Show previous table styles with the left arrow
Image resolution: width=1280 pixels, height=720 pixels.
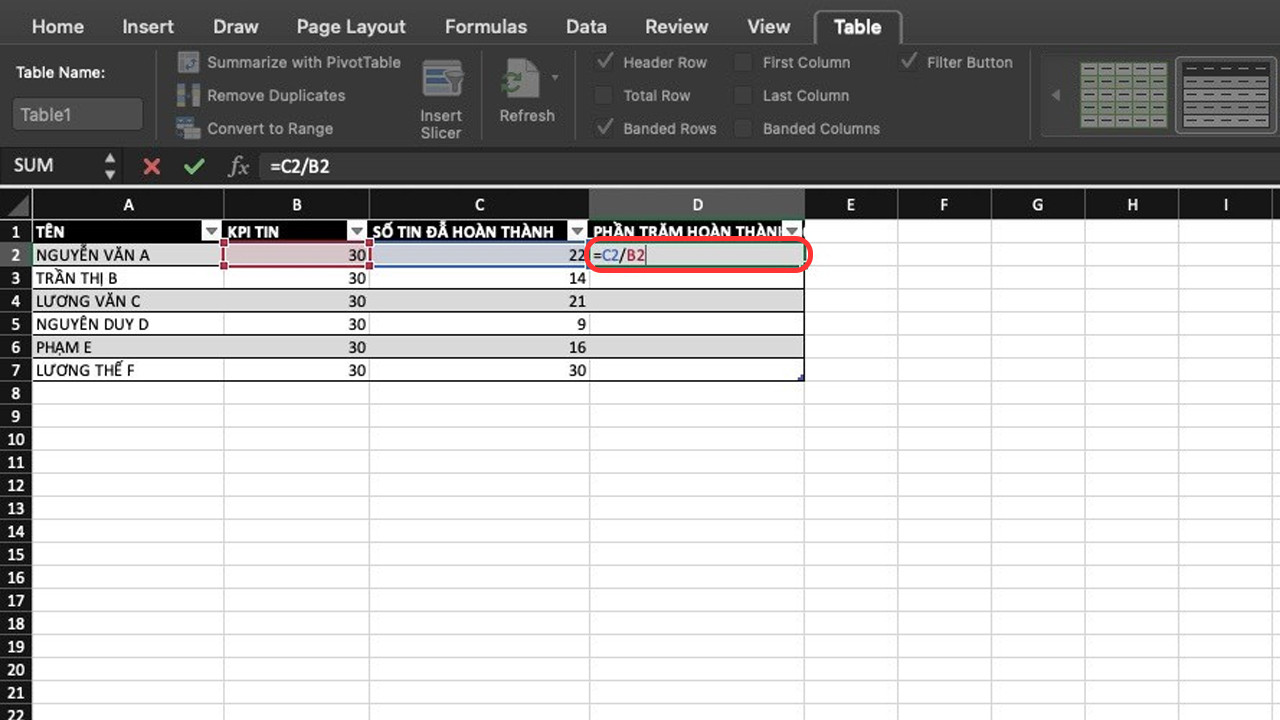[1055, 96]
